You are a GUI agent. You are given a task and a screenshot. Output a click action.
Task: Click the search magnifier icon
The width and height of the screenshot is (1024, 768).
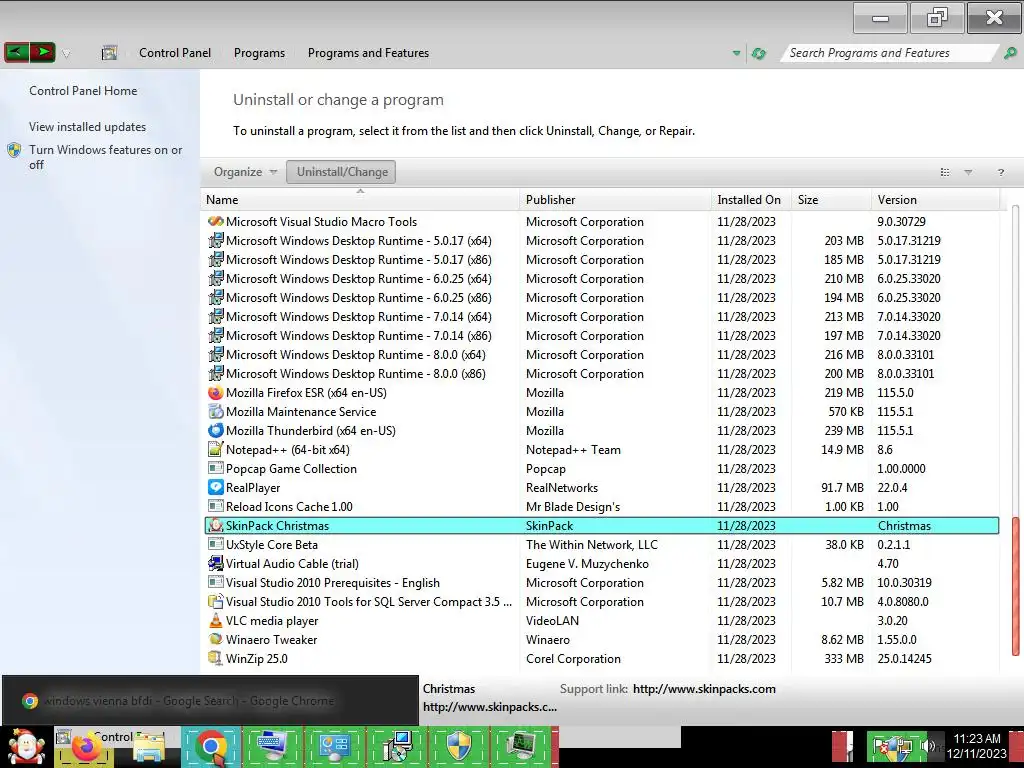[1010, 53]
